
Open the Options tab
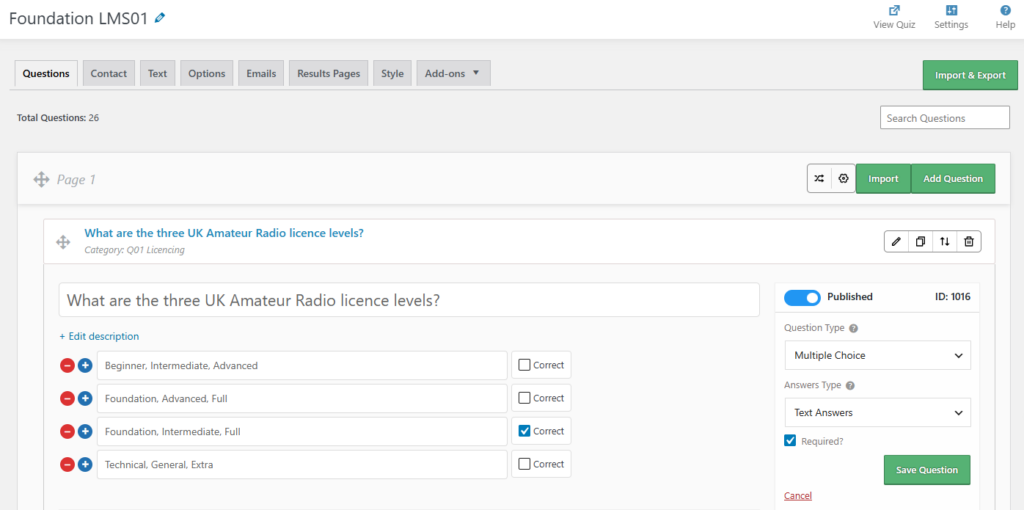pos(206,74)
